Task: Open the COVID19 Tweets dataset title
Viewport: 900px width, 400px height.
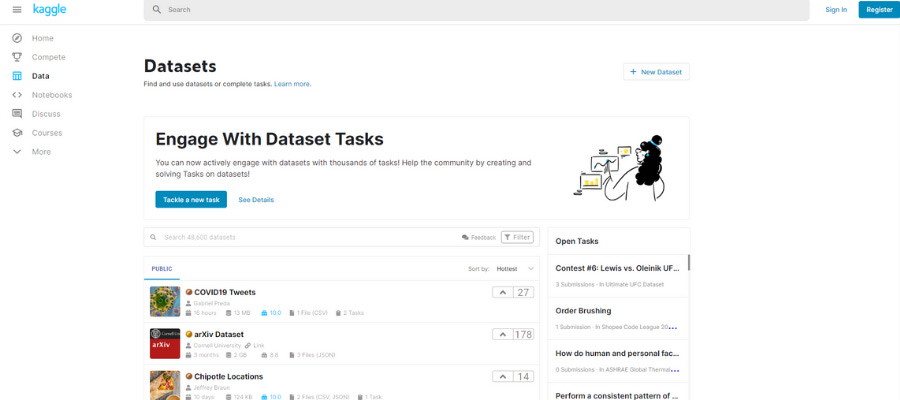Action: (225, 292)
